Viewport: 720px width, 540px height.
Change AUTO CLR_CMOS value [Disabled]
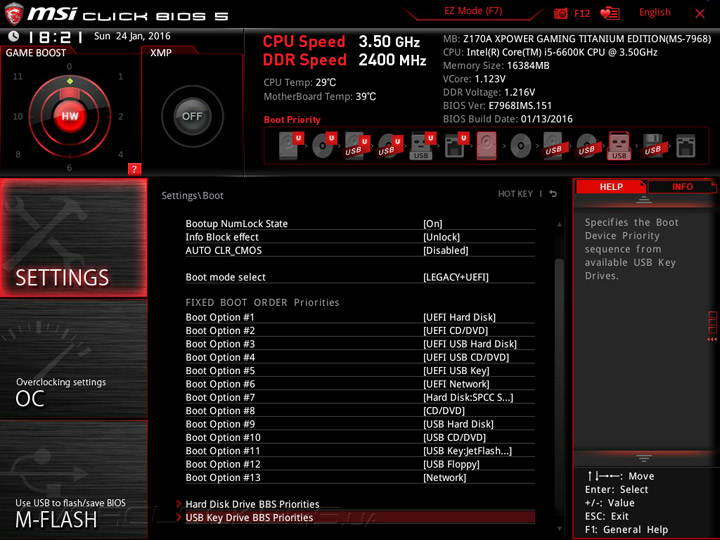[x=445, y=250]
